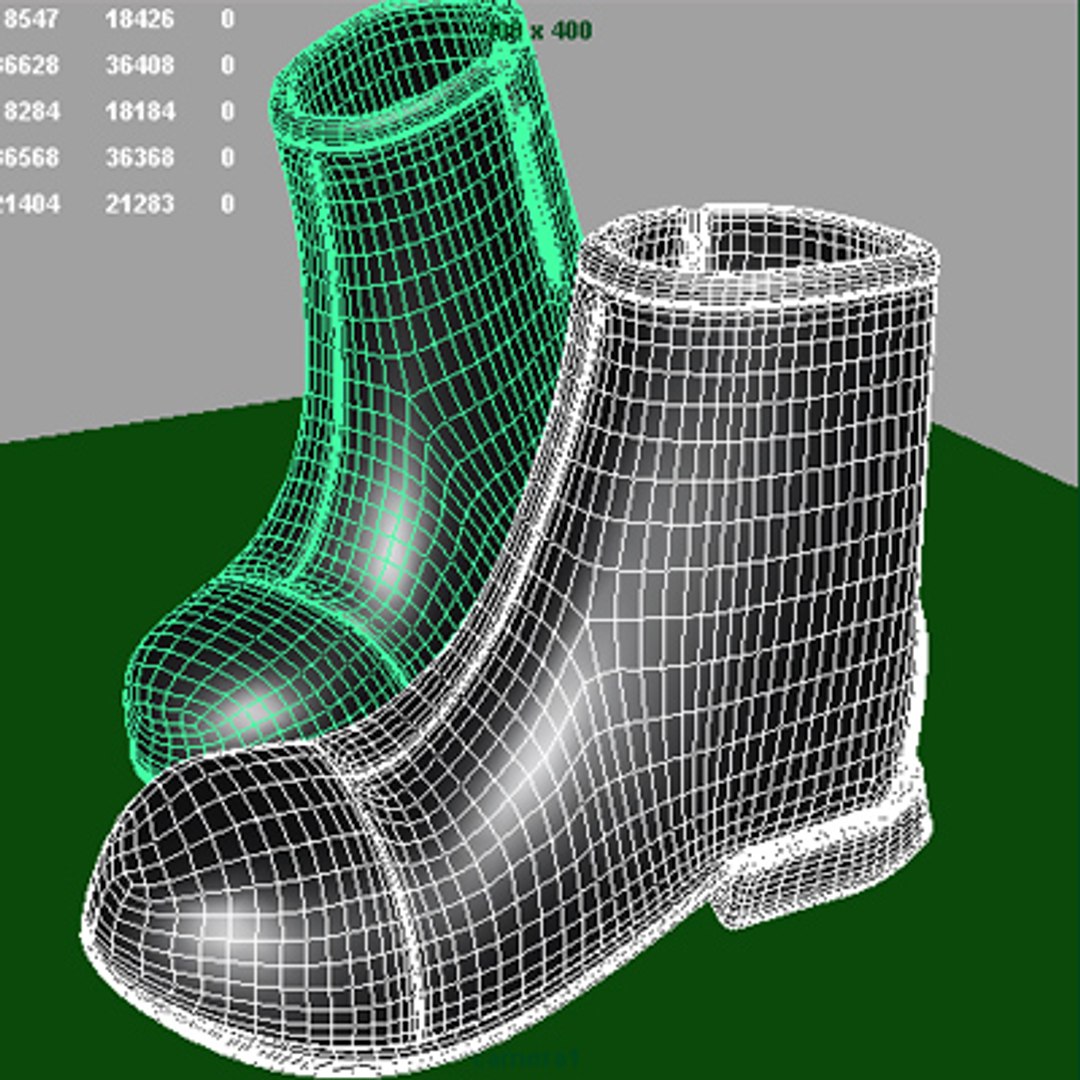Click the readout value 8284

pos(32,111)
